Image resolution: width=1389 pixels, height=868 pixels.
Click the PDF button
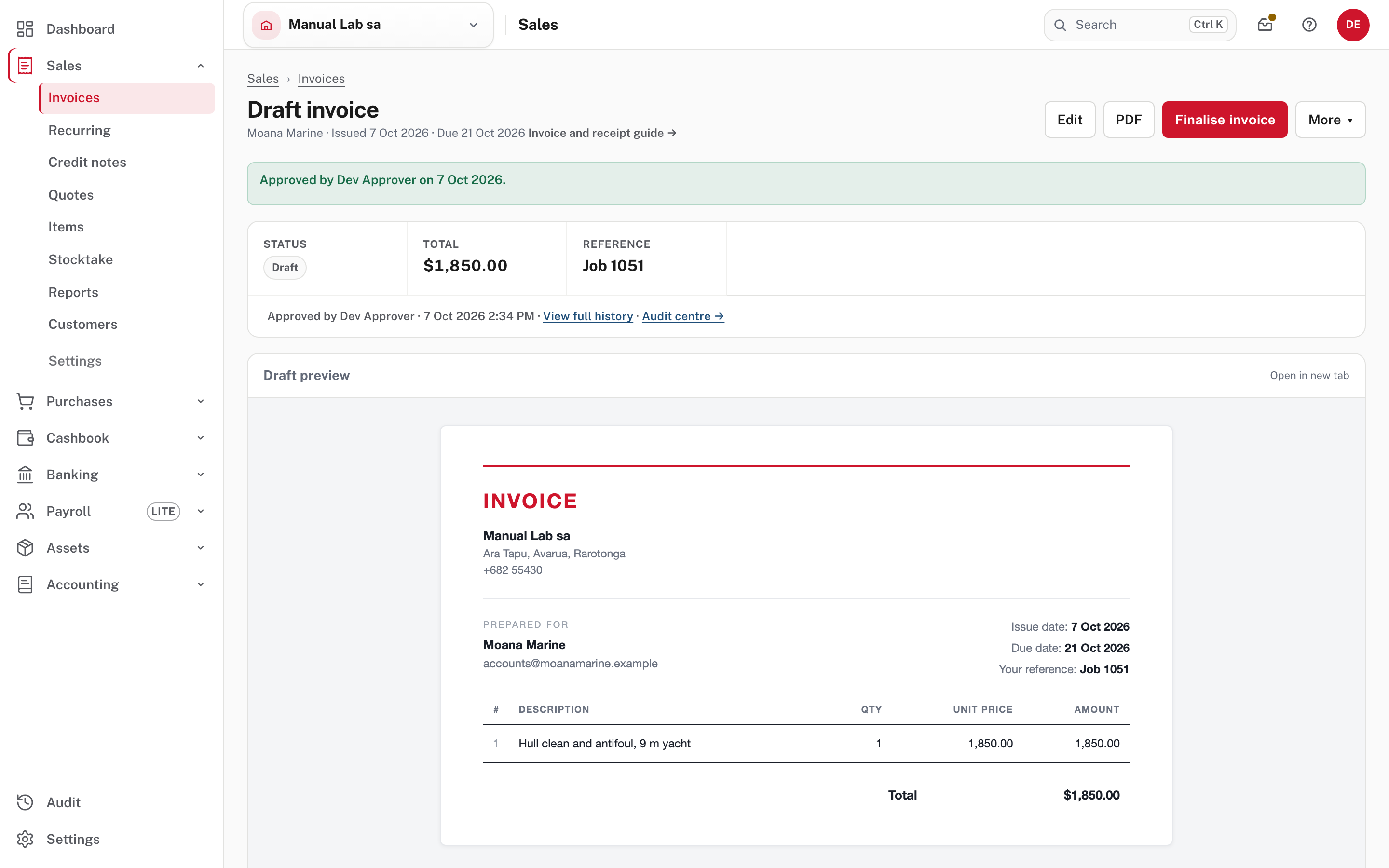[x=1129, y=120]
